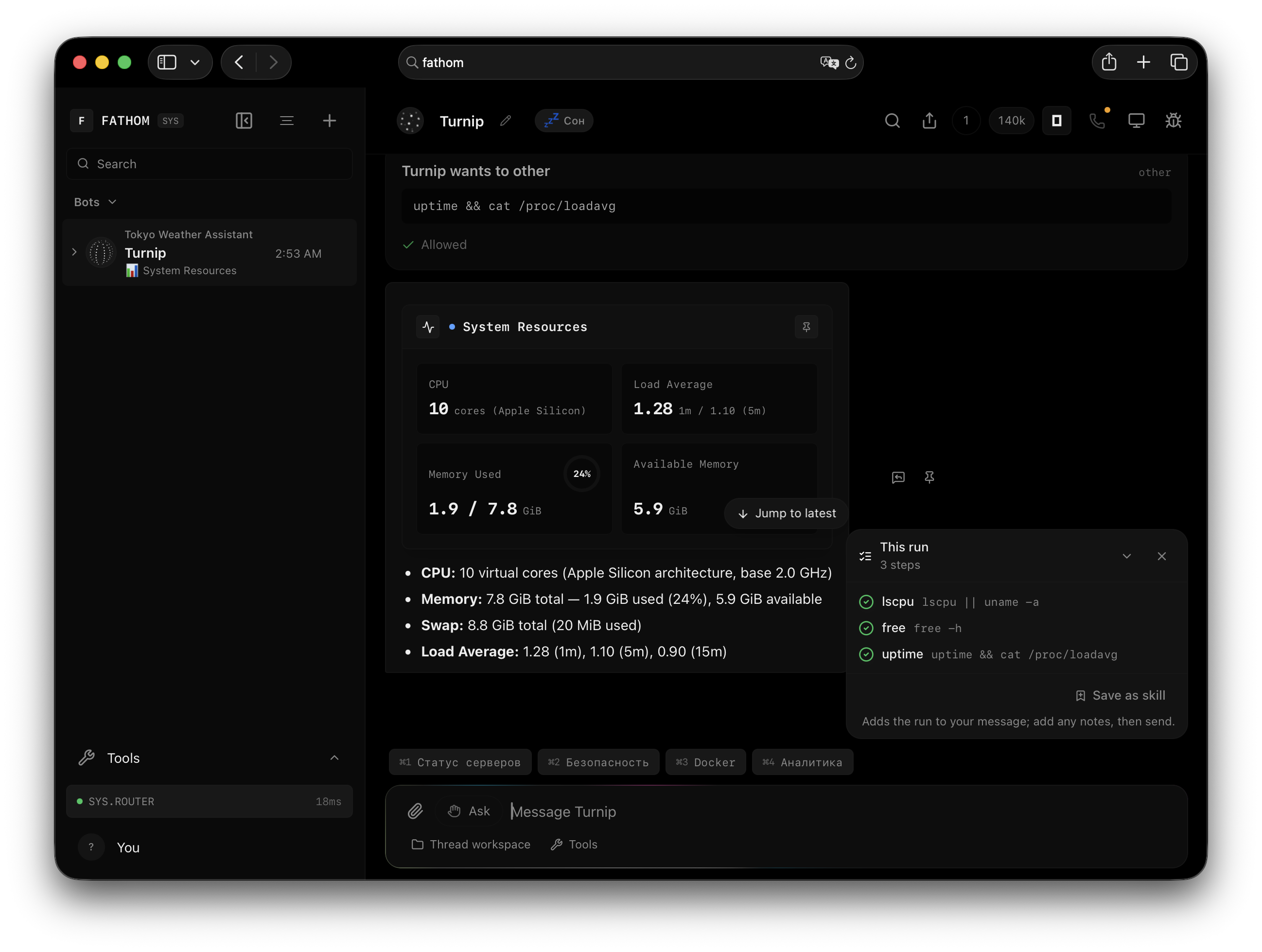Image resolution: width=1262 pixels, height=952 pixels.
Task: Attach a file with paperclip icon
Action: coord(415,811)
